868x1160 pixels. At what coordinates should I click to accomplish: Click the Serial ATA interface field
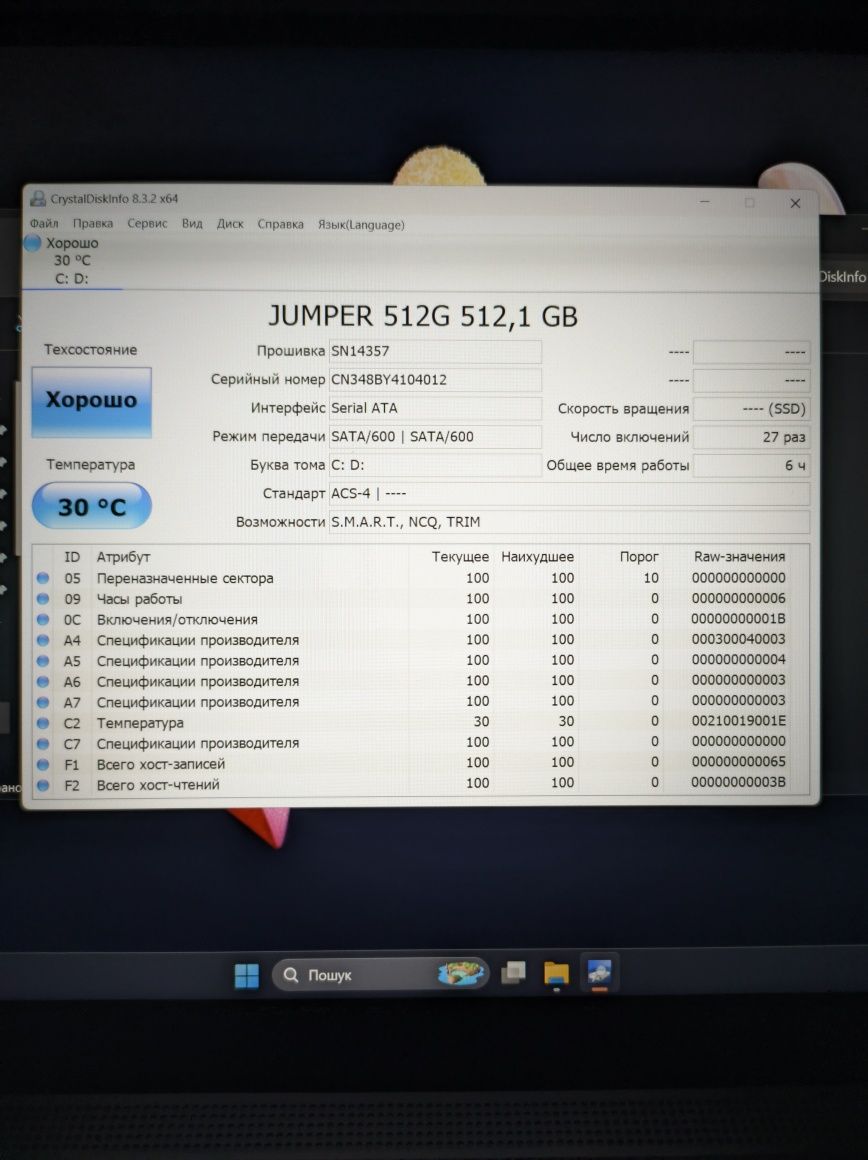[435, 408]
